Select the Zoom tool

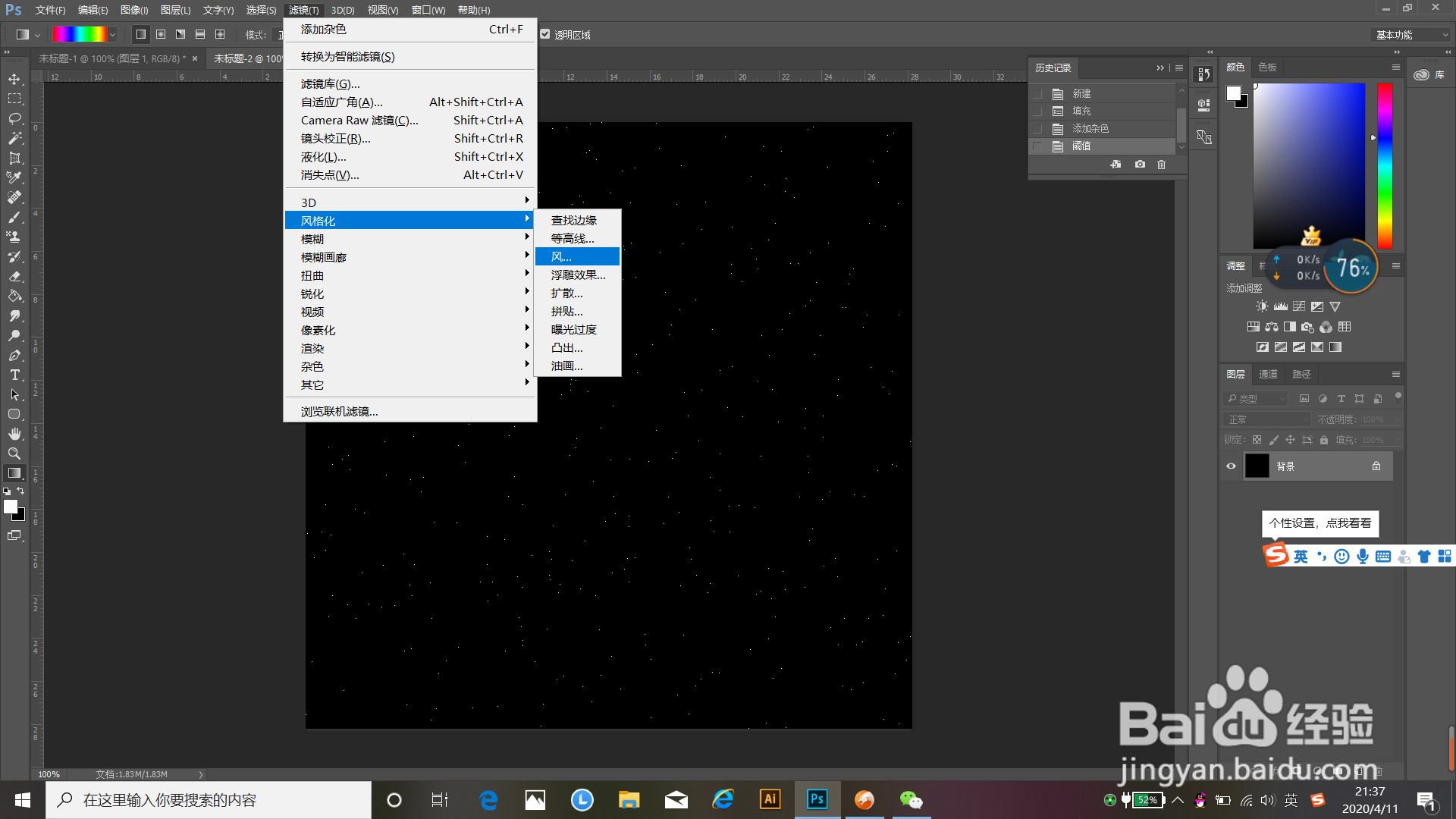[14, 453]
